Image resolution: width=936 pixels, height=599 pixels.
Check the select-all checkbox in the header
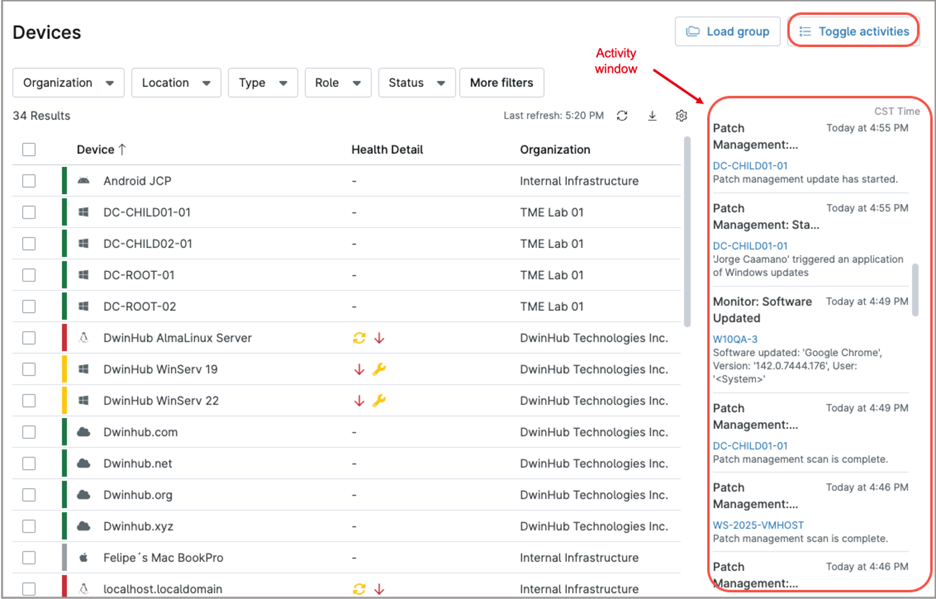29,150
